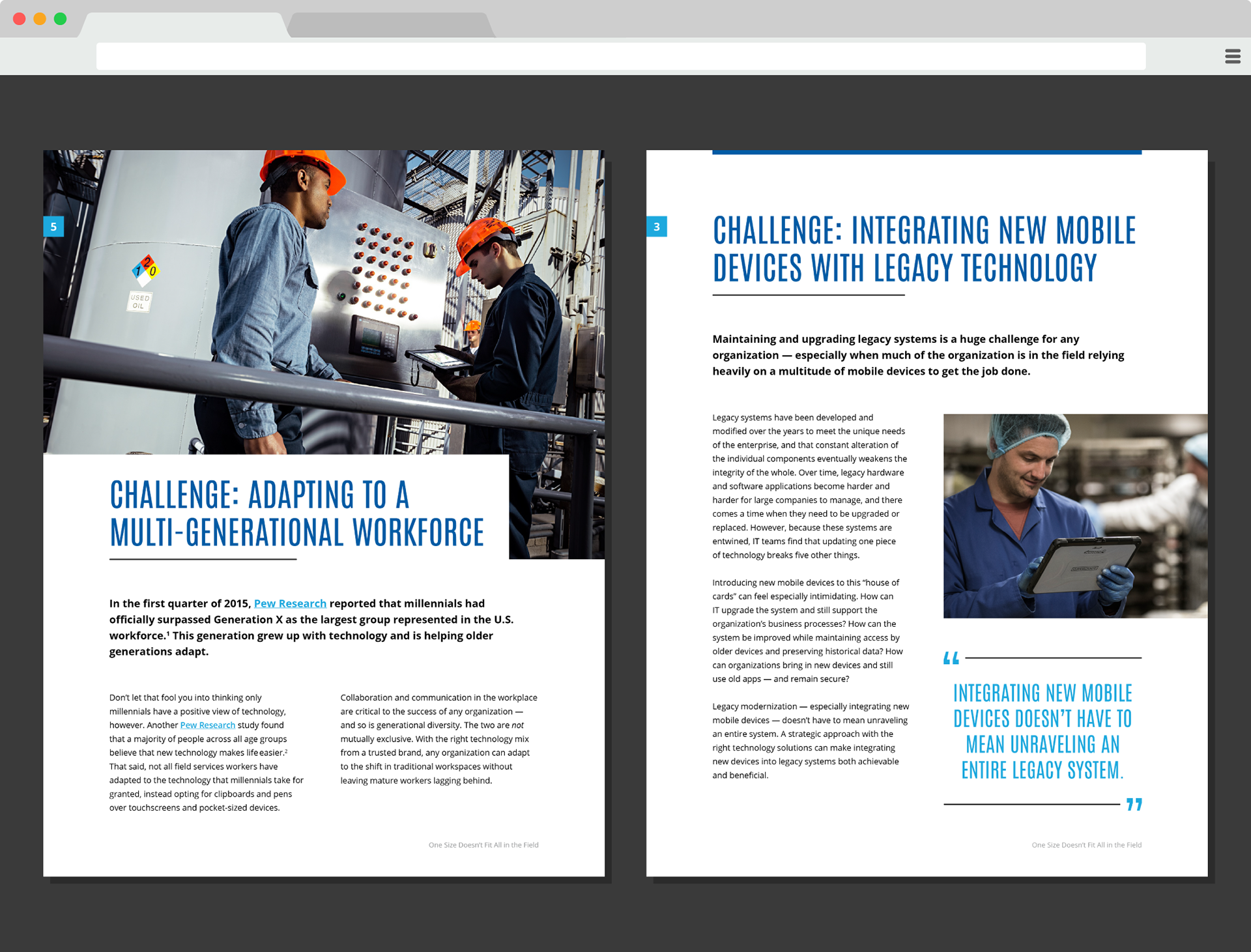1251x952 pixels.
Task: Click the yellow minimize window button
Action: (40, 19)
